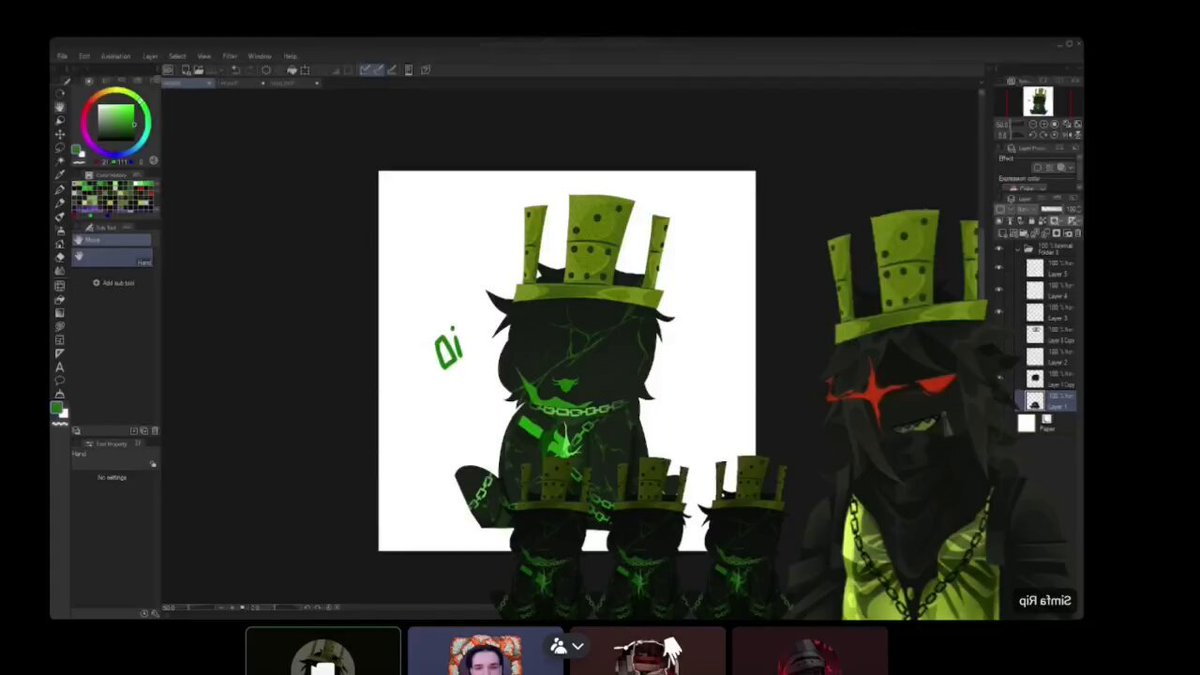Select the Balloon tool

pyautogui.click(x=60, y=380)
